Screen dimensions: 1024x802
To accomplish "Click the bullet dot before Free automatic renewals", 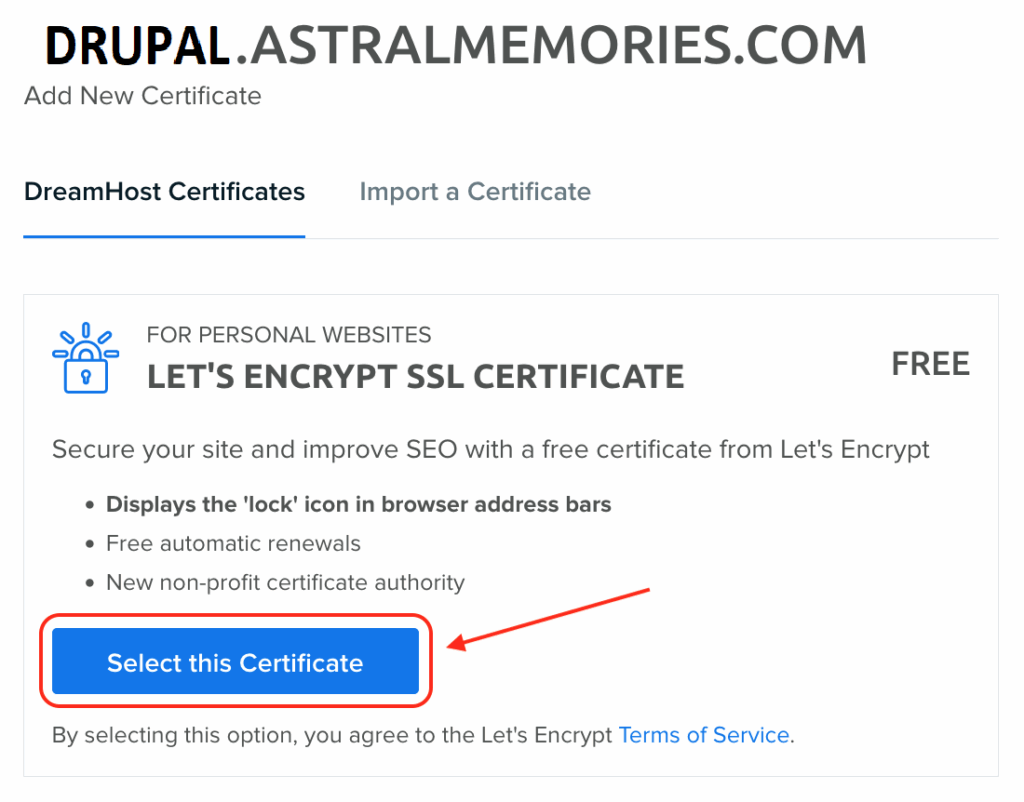I will tap(91, 544).
